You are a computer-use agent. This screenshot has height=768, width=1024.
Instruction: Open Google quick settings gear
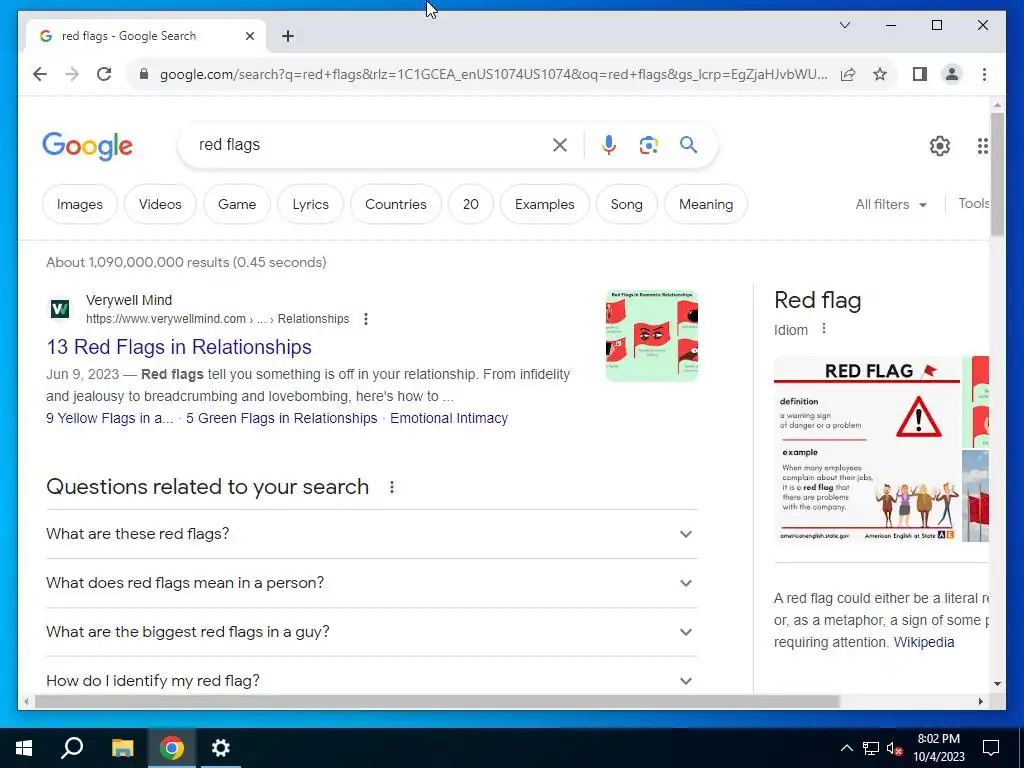pos(940,146)
